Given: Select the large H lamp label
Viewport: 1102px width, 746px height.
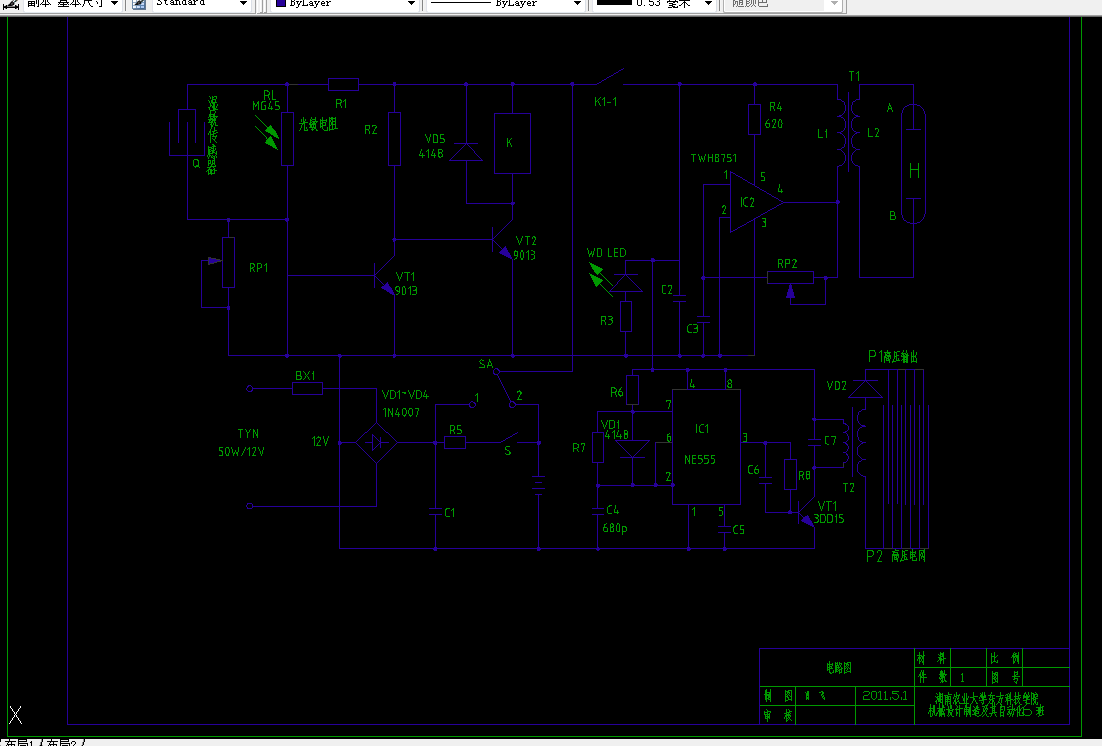Looking at the screenshot, I should (x=914, y=171).
